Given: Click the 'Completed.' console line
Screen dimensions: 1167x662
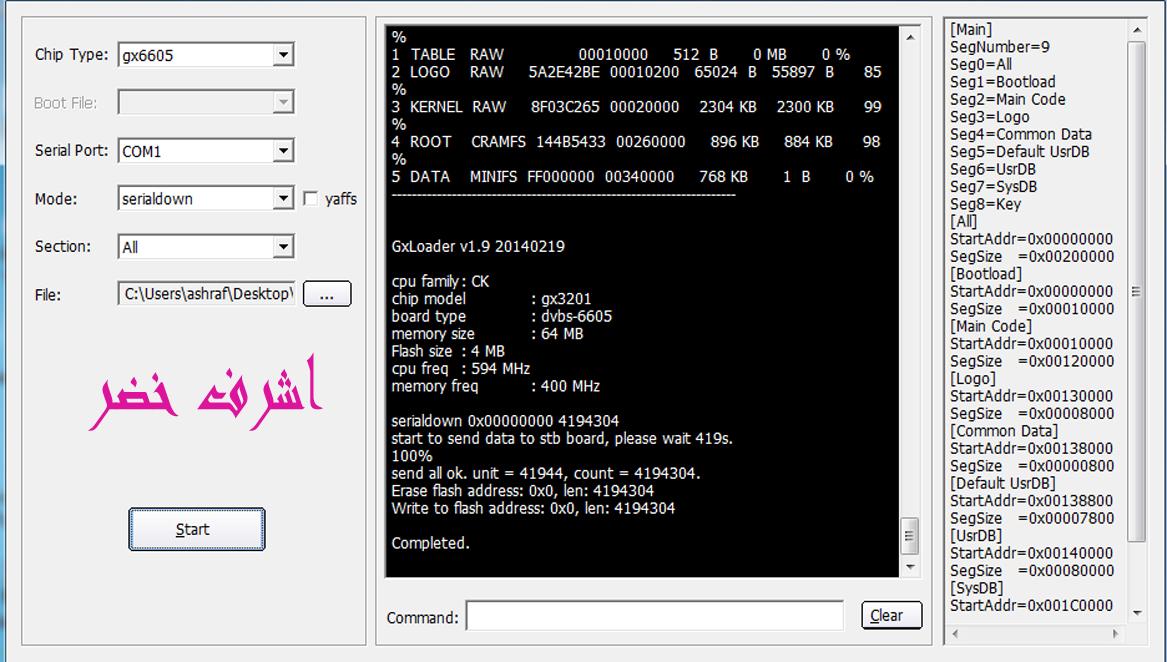Looking at the screenshot, I should 430,543.
